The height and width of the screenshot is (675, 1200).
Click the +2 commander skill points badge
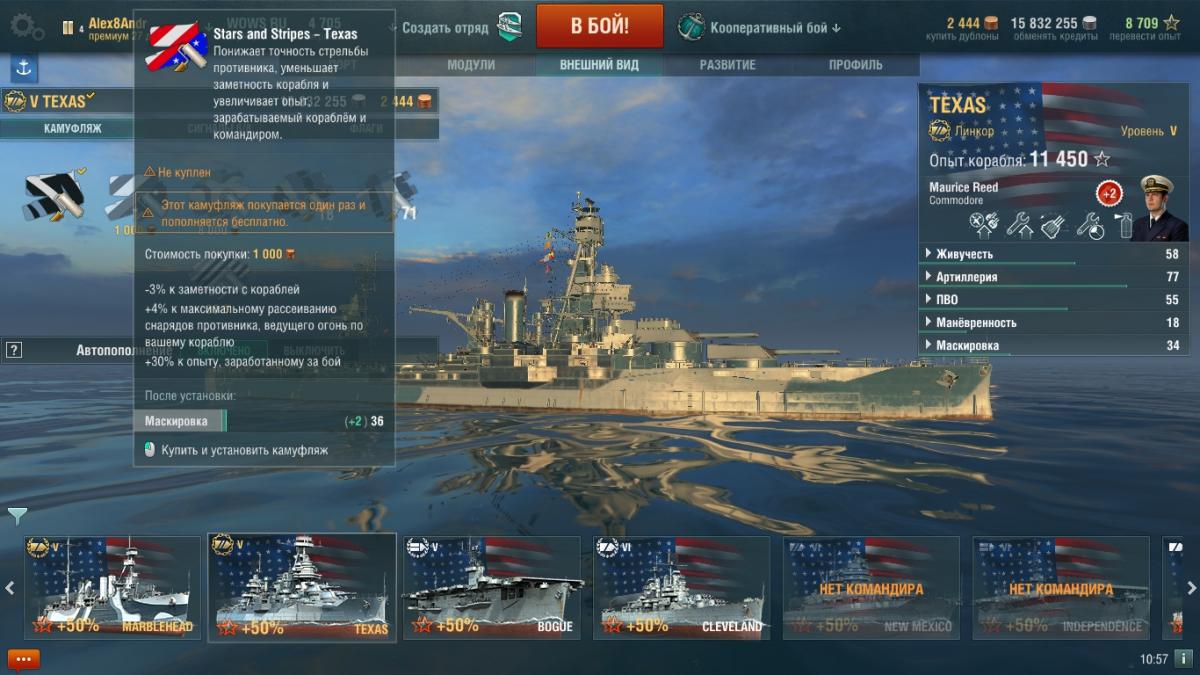click(1108, 192)
